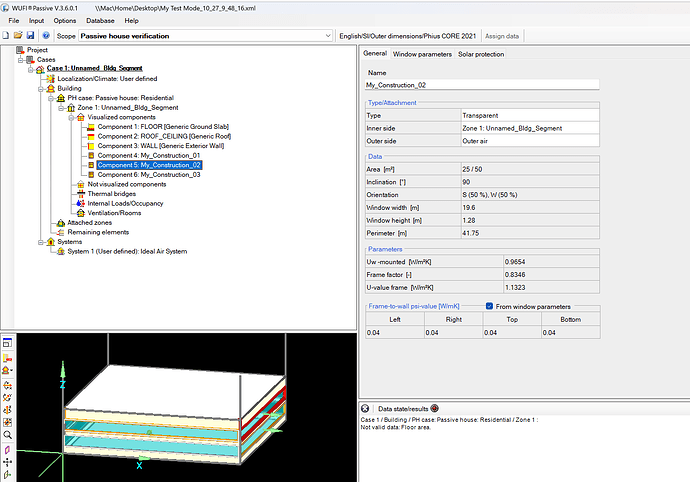This screenshot has height=482, width=690.
Task: Click the red status indicator beside Data state/results
Action: (434, 408)
